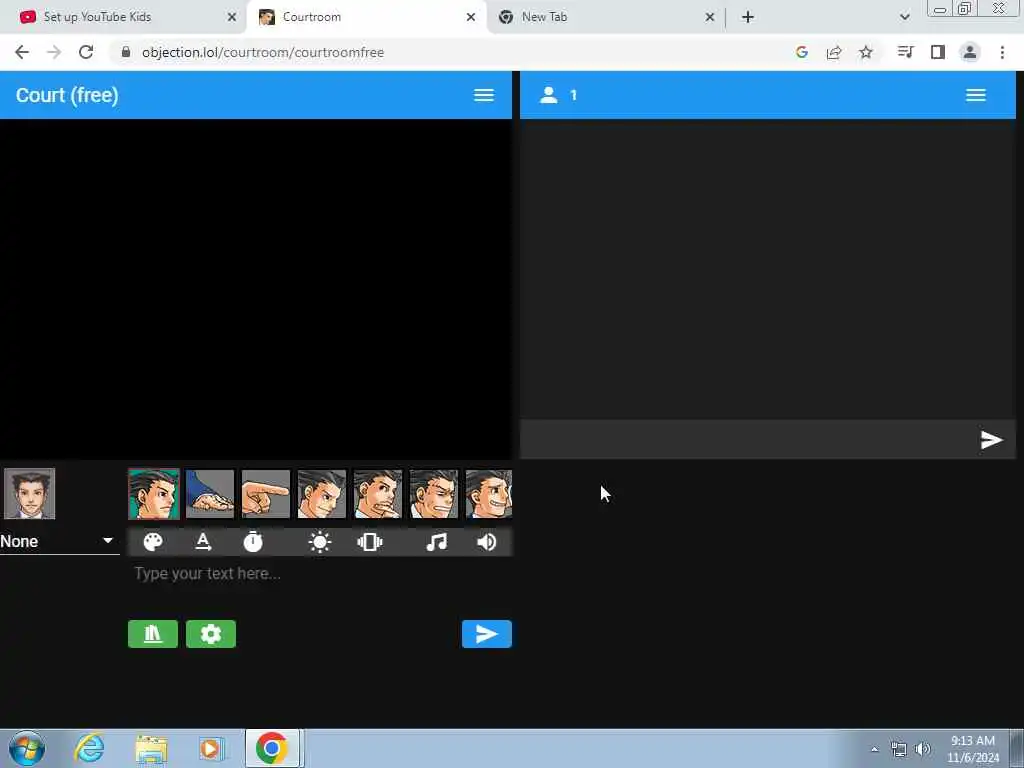The image size is (1024, 768).
Task: Open the text color palette icon
Action: (153, 542)
